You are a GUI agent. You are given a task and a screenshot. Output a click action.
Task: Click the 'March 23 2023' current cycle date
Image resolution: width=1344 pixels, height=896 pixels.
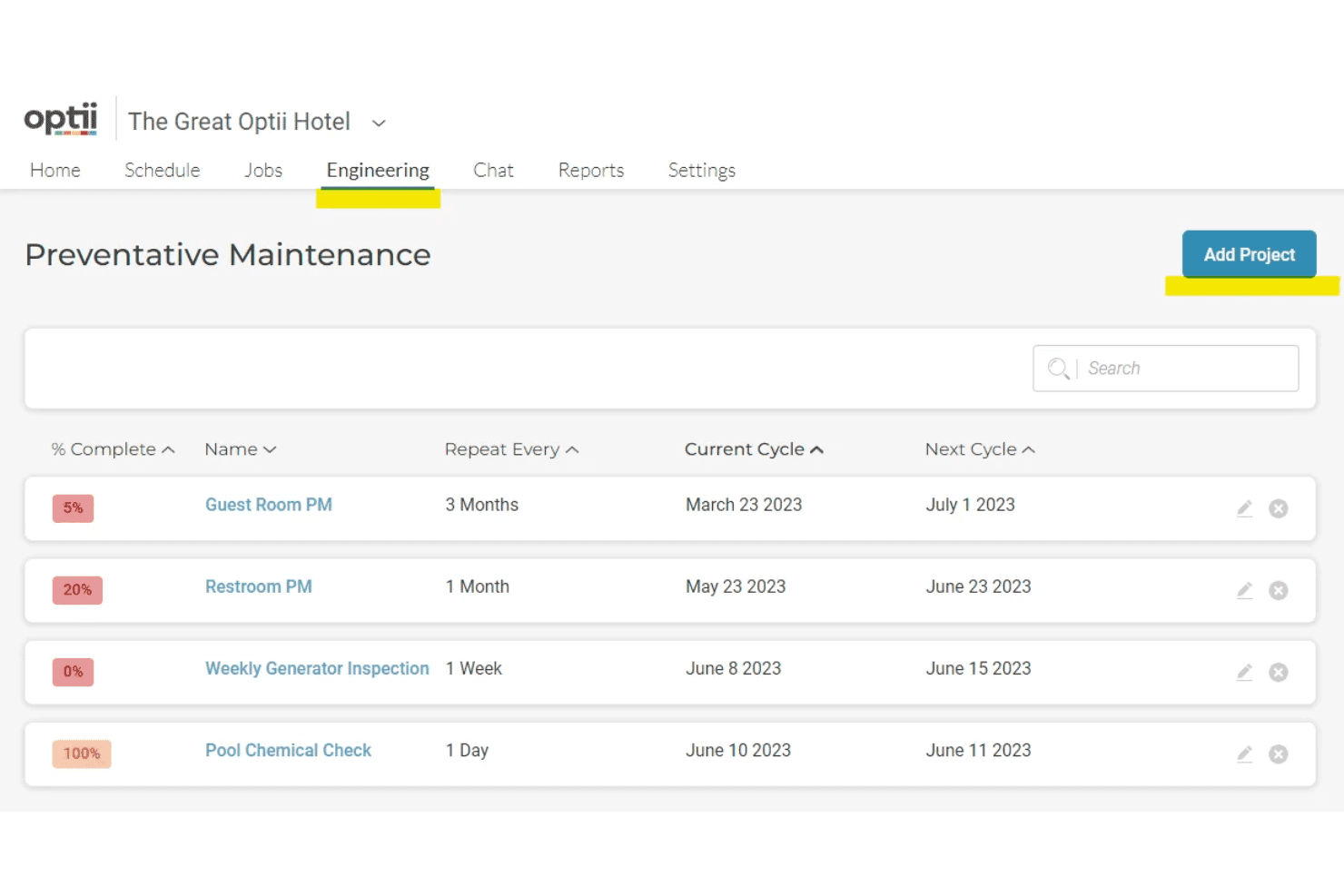tap(744, 505)
